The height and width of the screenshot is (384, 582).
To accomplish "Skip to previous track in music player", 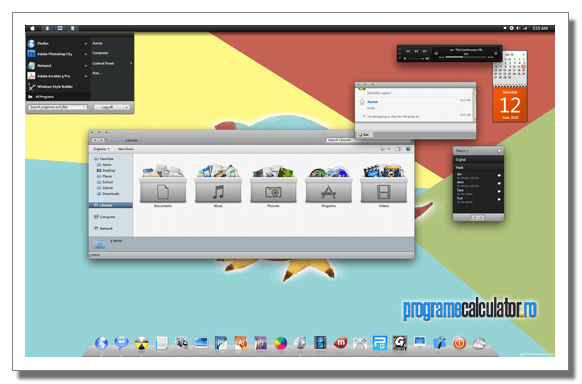I will (408, 51).
